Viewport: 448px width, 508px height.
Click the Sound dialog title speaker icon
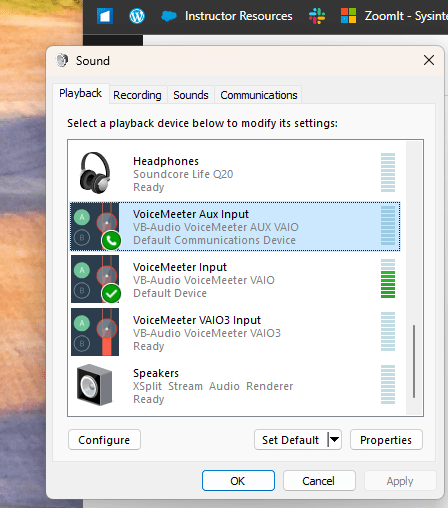[62, 60]
